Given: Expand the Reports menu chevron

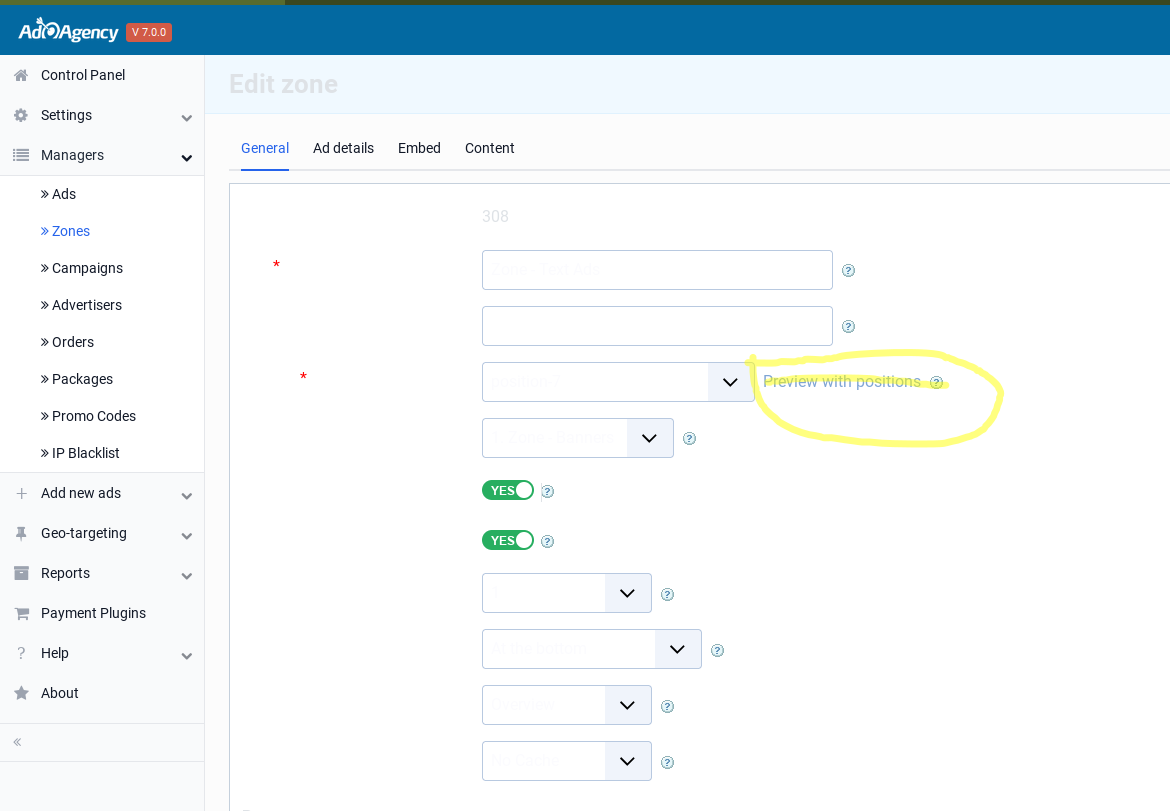Looking at the screenshot, I should tap(187, 576).
